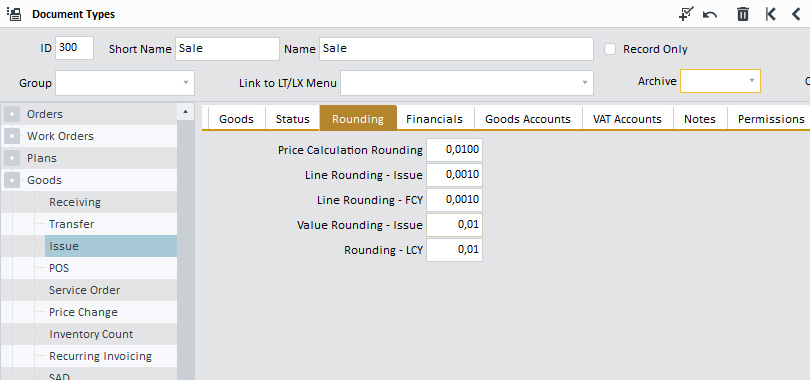Open the Archive dropdown

click(x=720, y=81)
